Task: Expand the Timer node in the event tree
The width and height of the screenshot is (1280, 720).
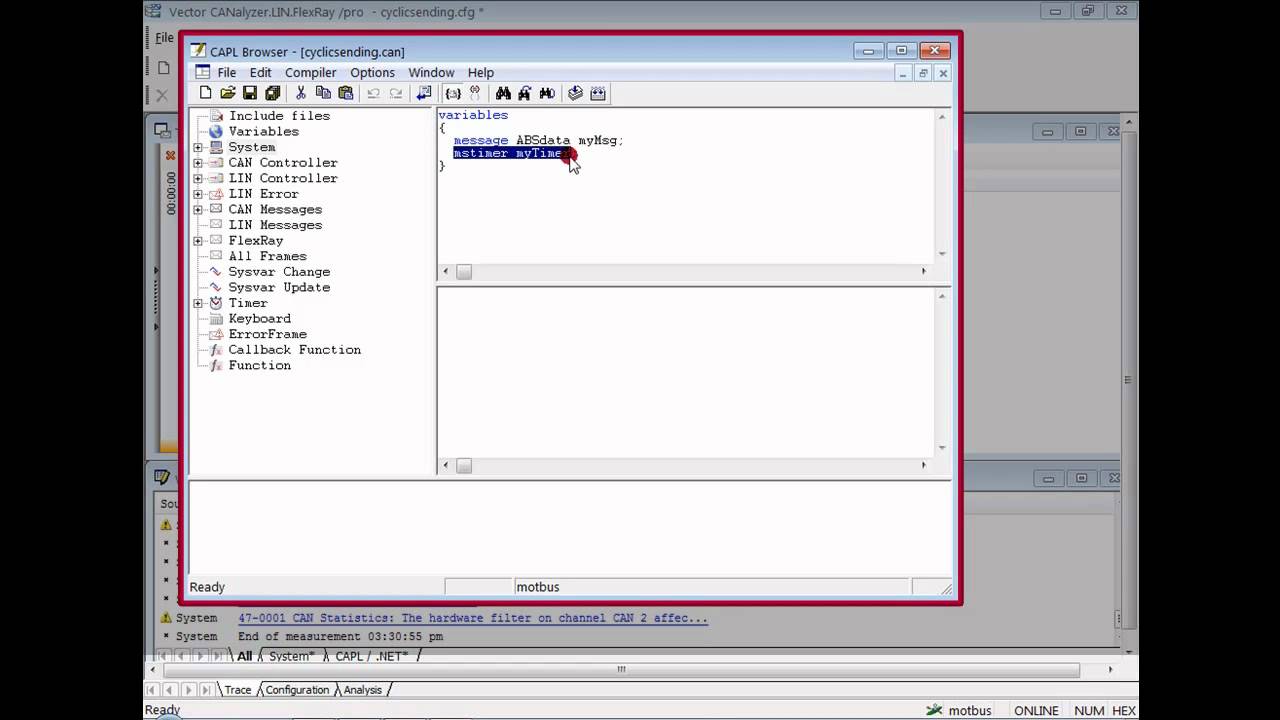Action: coord(198,303)
